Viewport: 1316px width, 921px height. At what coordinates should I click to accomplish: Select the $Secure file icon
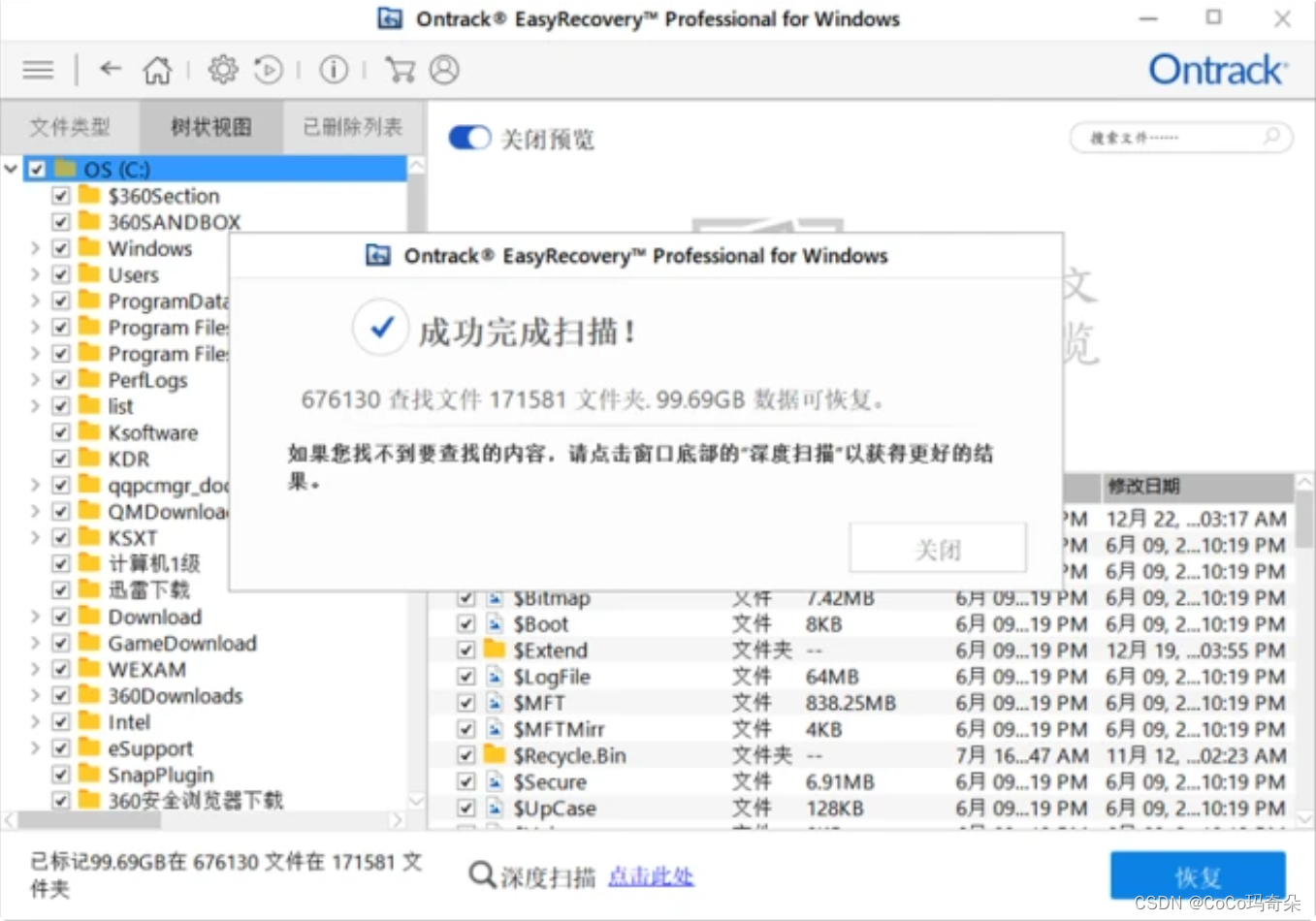click(495, 781)
